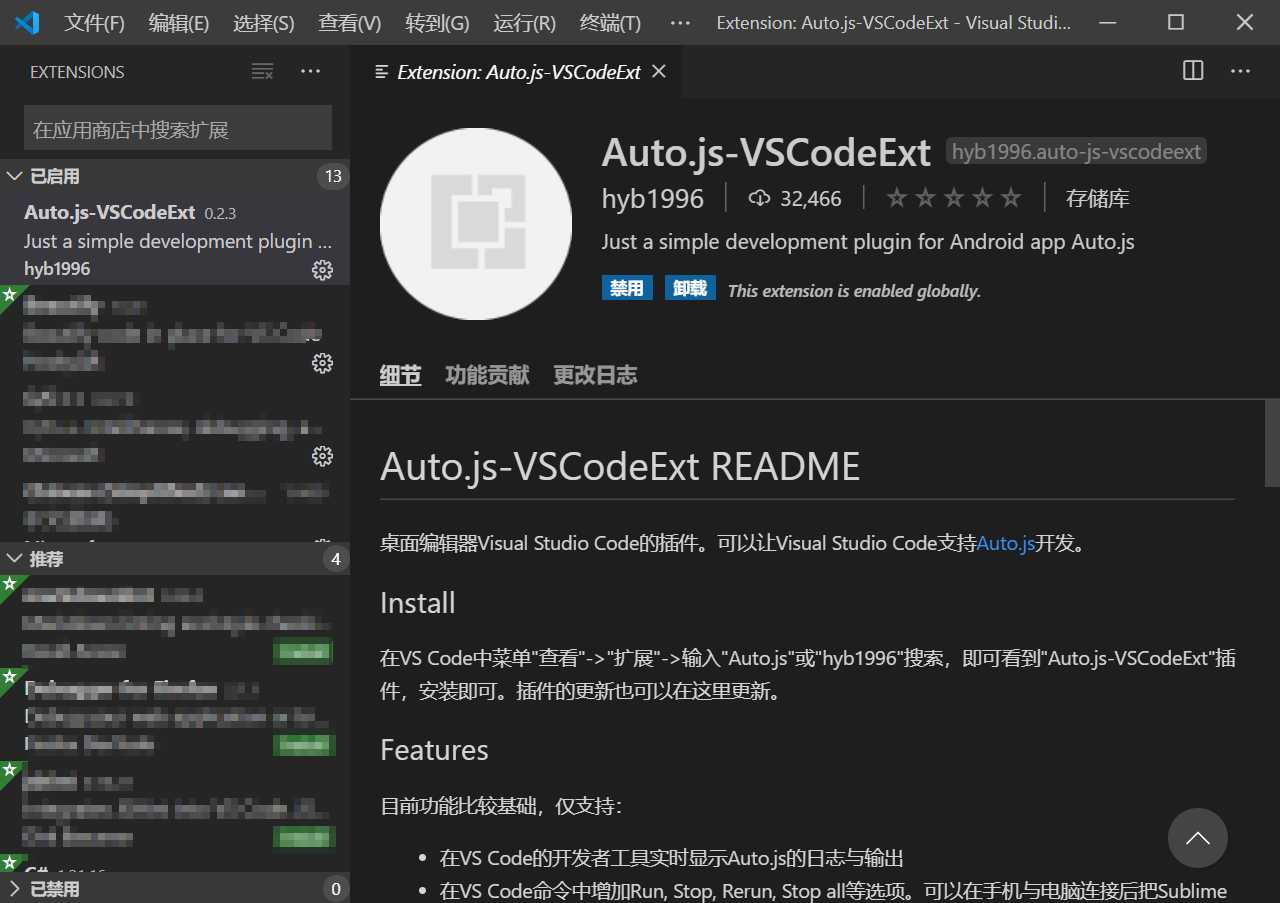Click the EXTENSIONS panel title
This screenshot has height=903, width=1280.
[77, 72]
